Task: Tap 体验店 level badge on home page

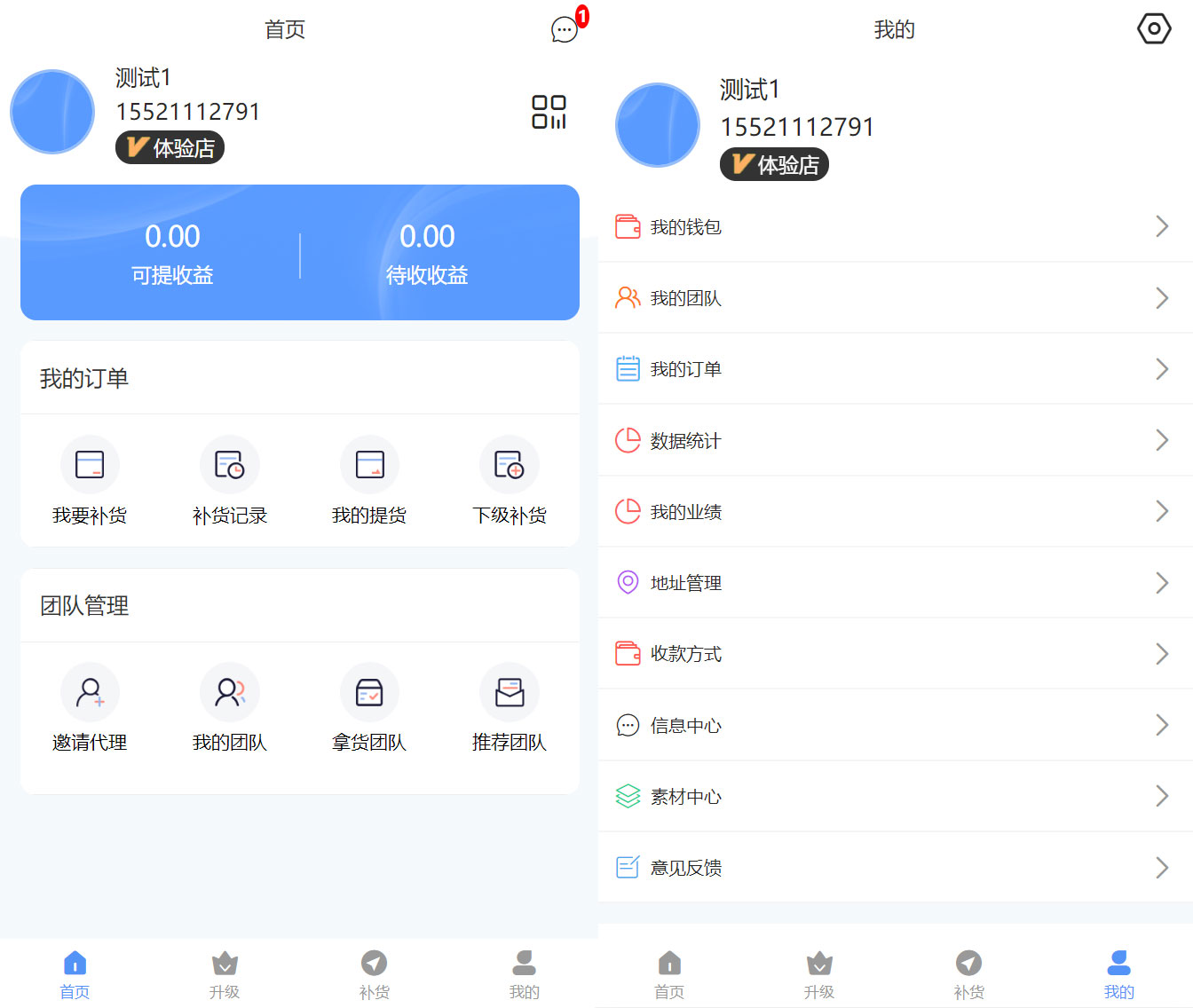Action: (x=170, y=147)
